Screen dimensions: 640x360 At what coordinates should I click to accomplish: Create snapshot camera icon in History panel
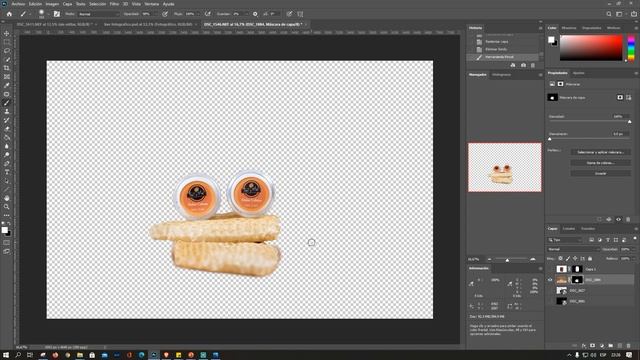click(x=523, y=65)
